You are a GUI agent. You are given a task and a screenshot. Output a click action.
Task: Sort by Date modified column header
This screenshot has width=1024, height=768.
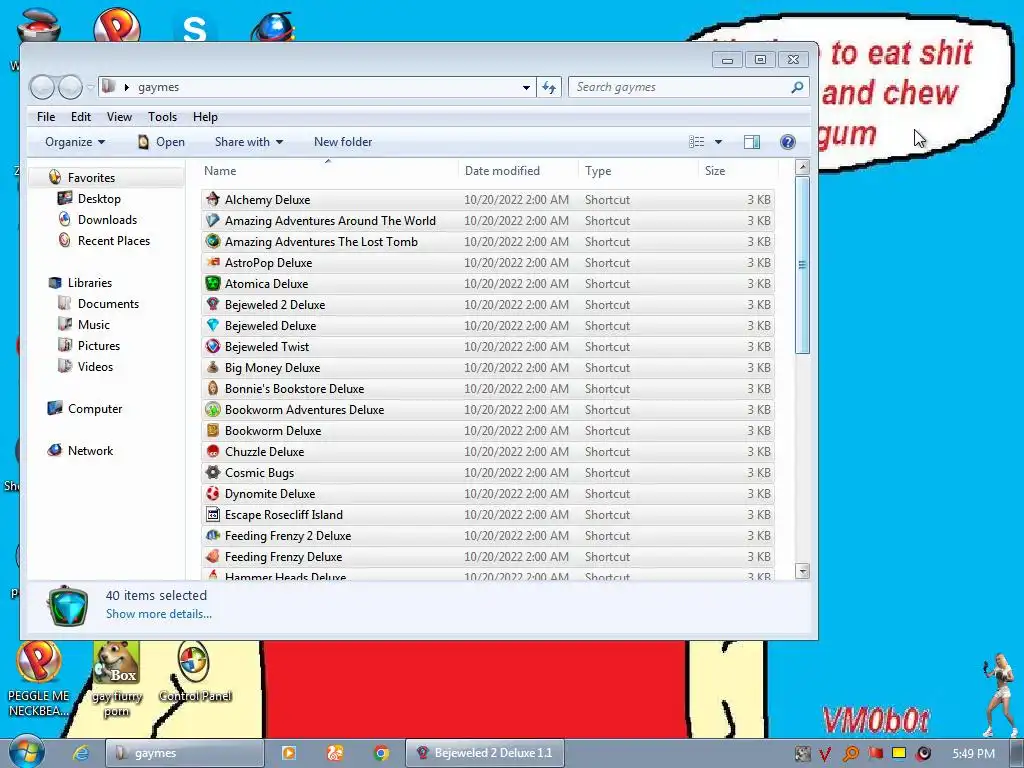pos(519,170)
